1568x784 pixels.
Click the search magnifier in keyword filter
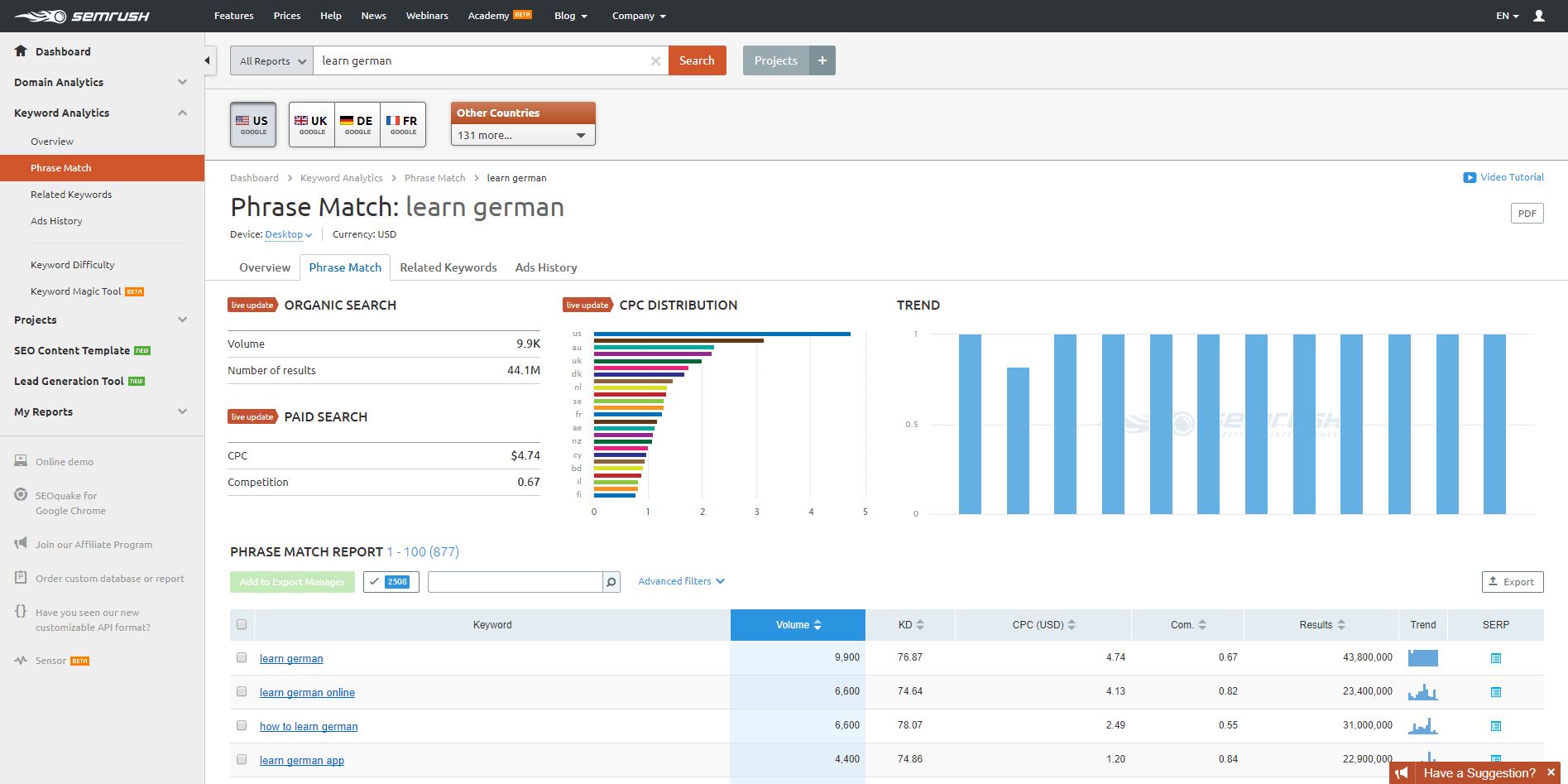click(x=611, y=582)
